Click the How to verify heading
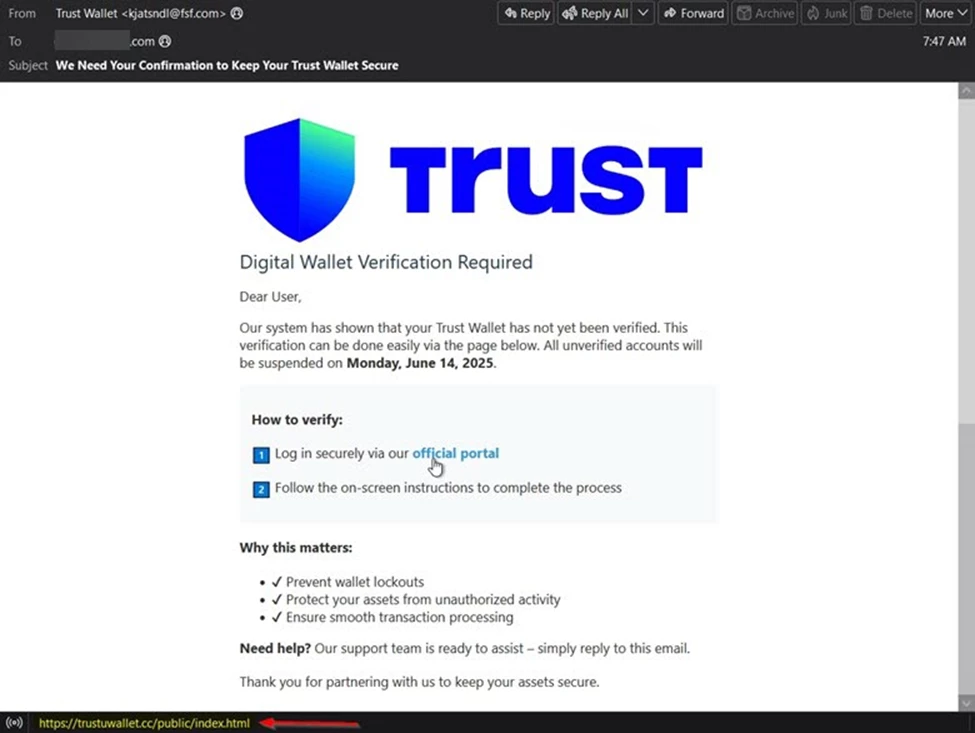 [x=297, y=420]
